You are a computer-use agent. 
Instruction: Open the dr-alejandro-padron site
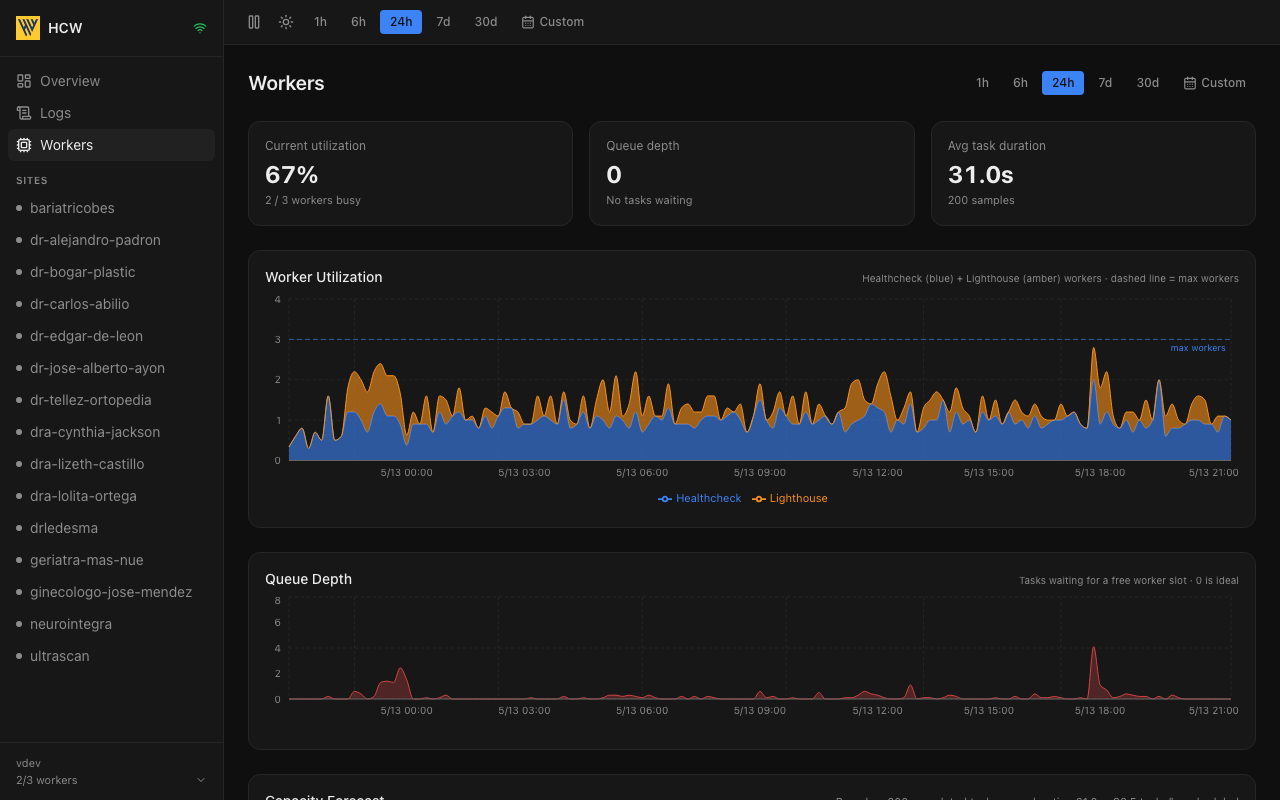[x=111, y=240]
